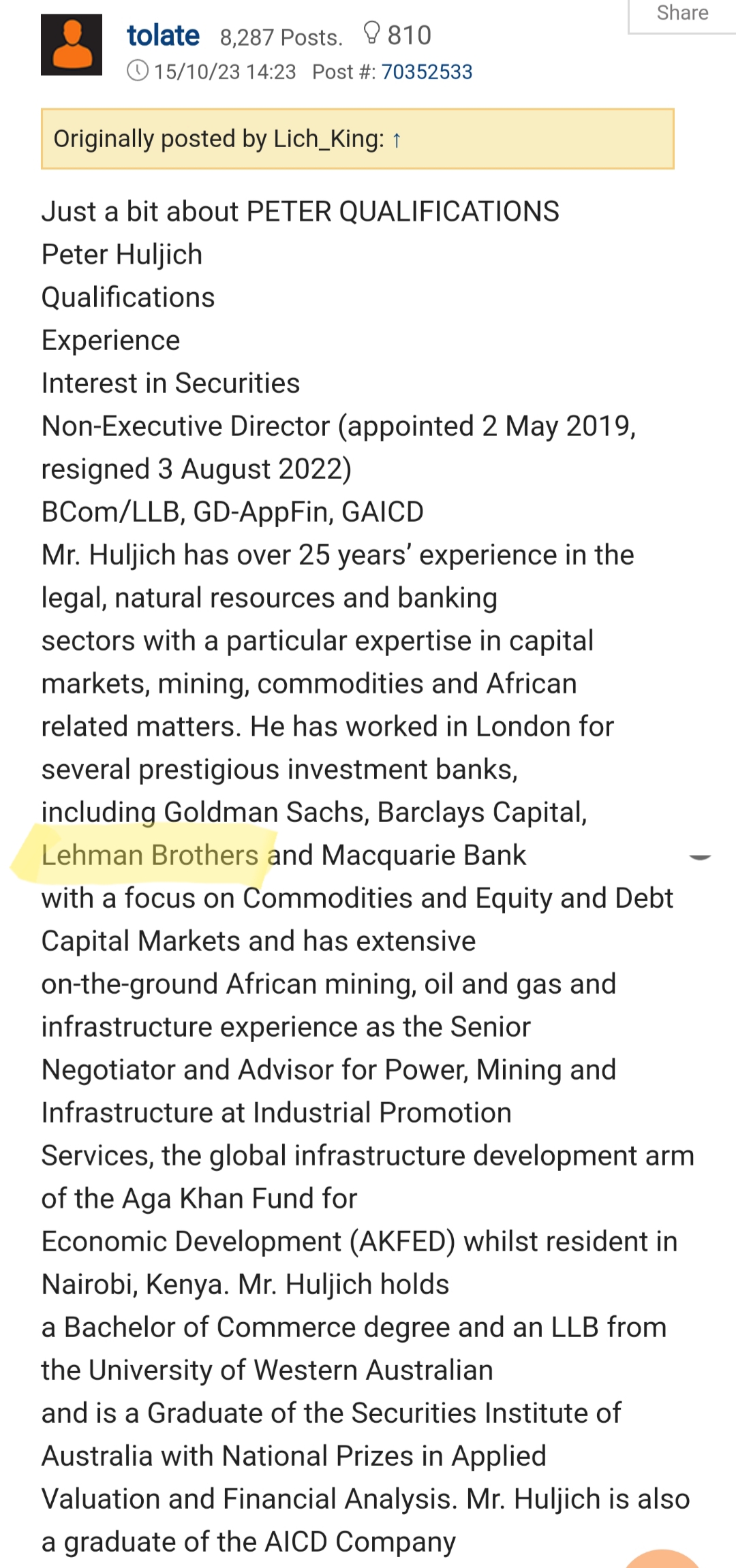Click the PETER QUALIFICATIONS heading line
Viewport: 736px width, 1568px height.
300,212
